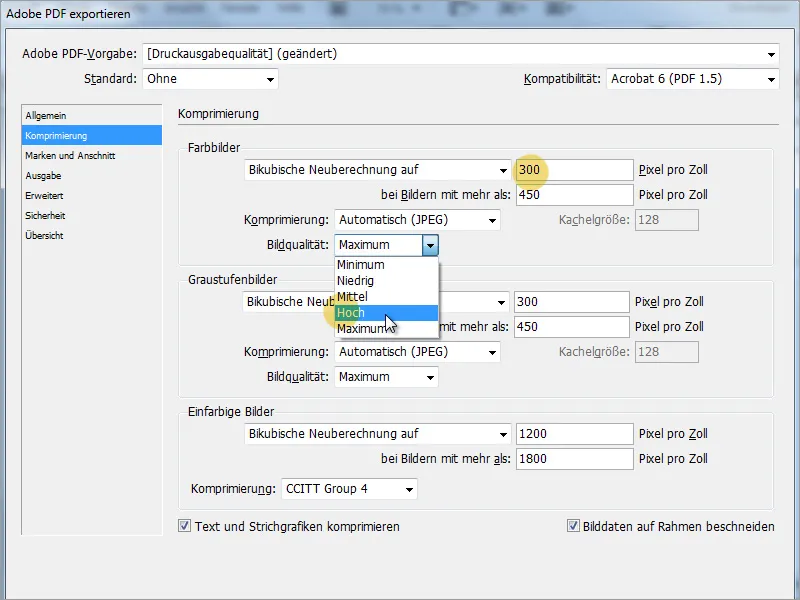Click the Farbbilder Bildqualität dropdown arrow
Viewport: 800px width, 600px height.
tap(430, 245)
